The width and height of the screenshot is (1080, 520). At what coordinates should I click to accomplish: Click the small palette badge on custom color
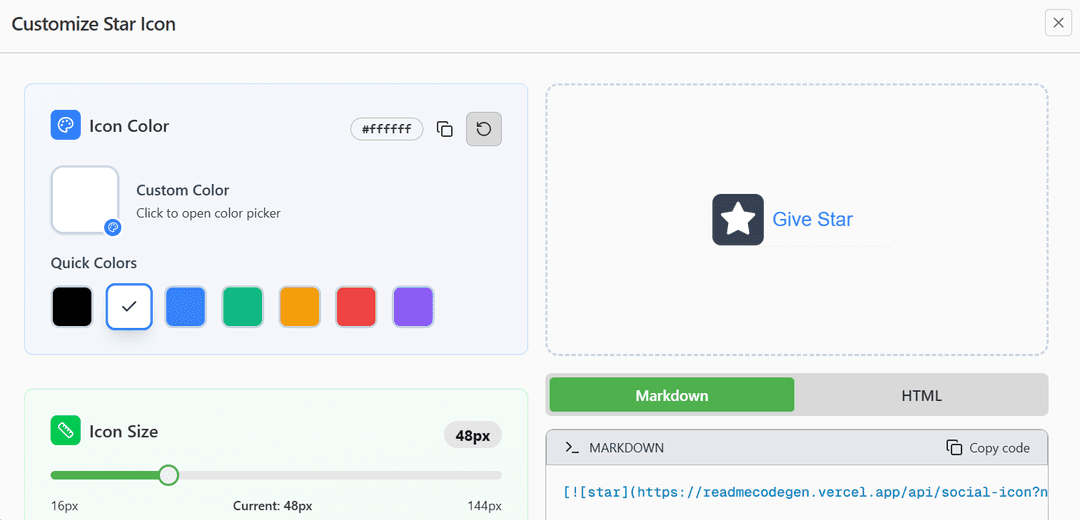click(x=113, y=227)
